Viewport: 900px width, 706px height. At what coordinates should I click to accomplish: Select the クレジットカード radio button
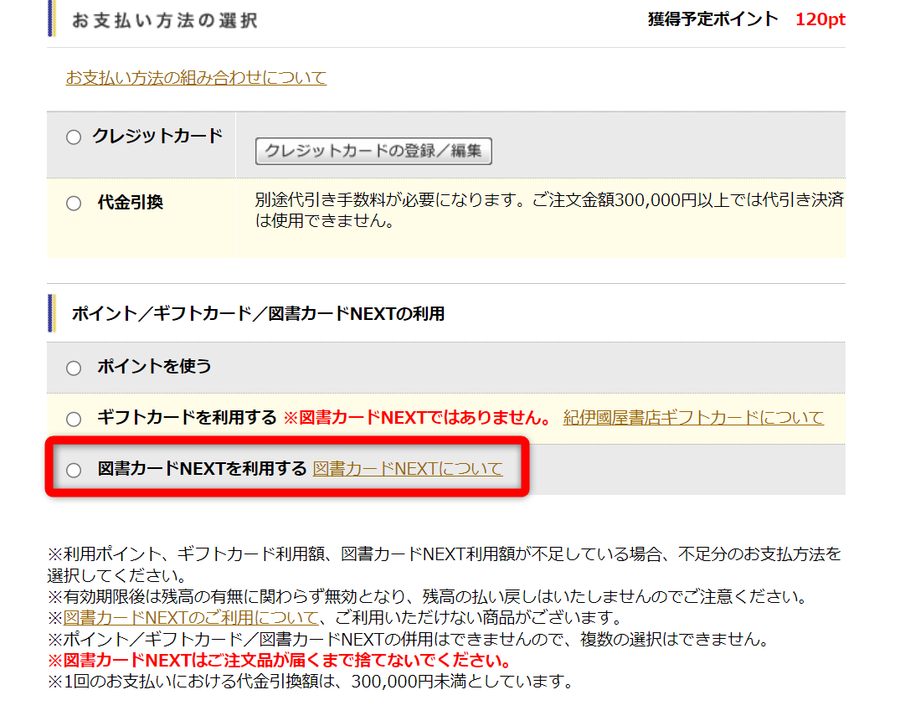coord(73,137)
